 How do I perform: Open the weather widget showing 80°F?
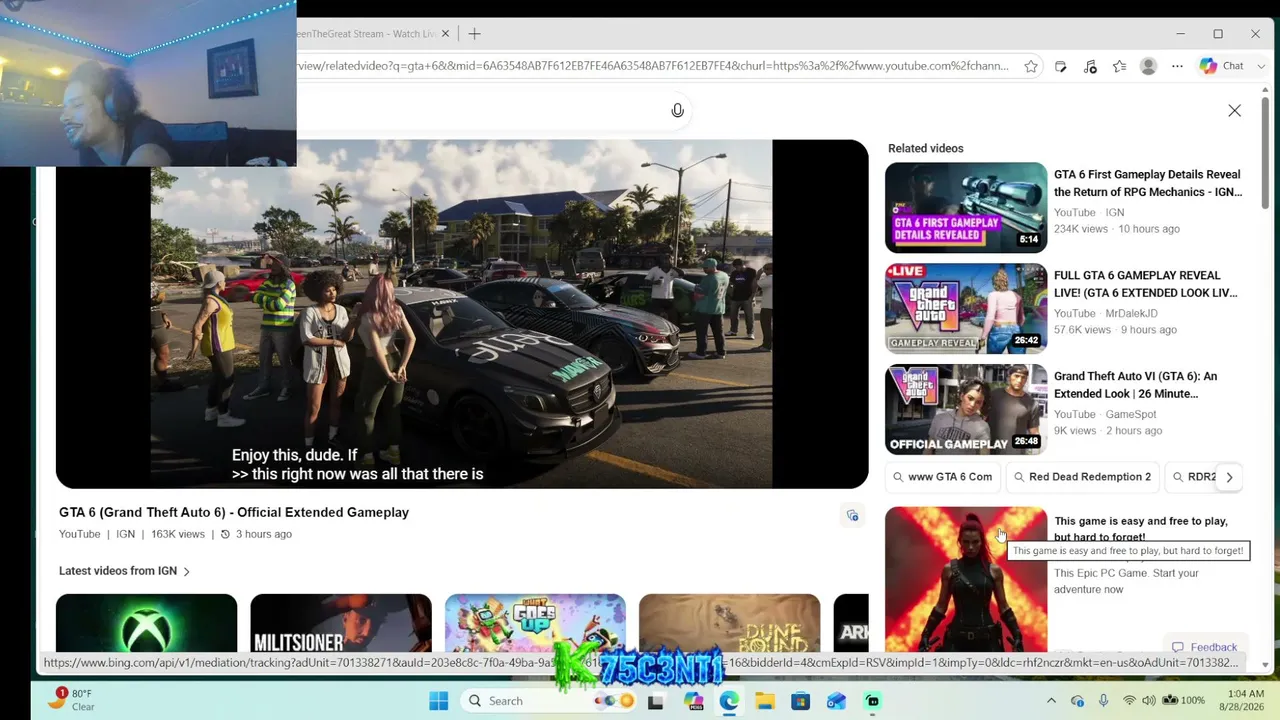point(72,700)
